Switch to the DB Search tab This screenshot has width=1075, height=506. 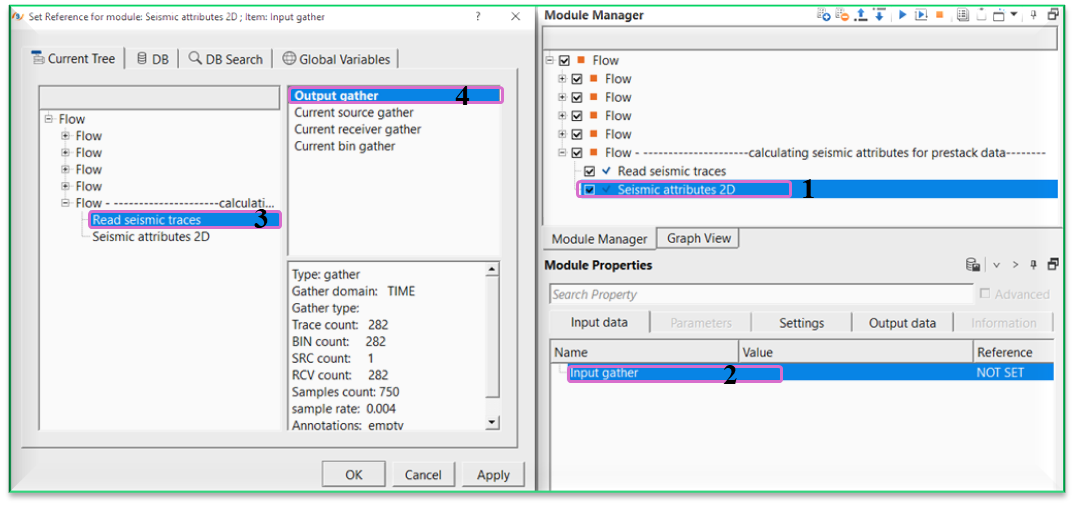point(226,59)
